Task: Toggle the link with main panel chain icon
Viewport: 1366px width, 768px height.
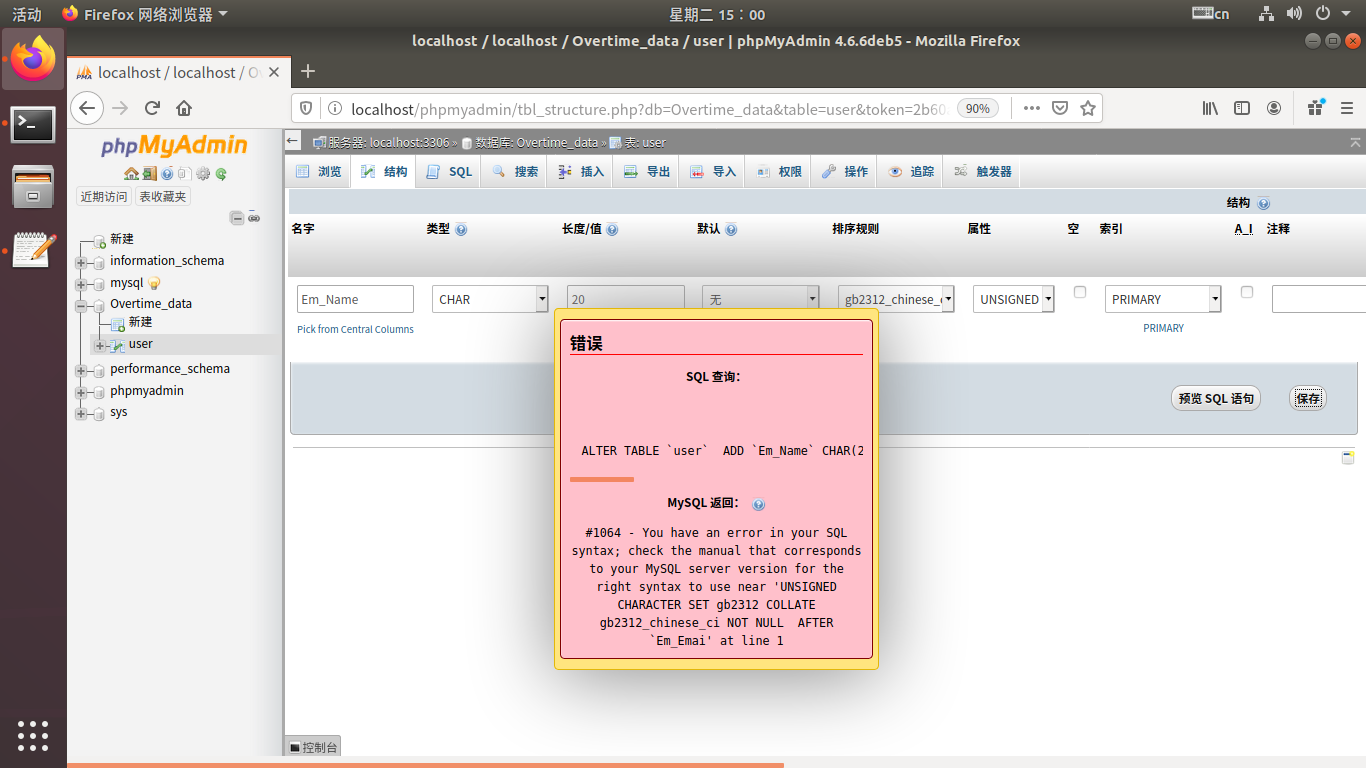Action: click(254, 218)
